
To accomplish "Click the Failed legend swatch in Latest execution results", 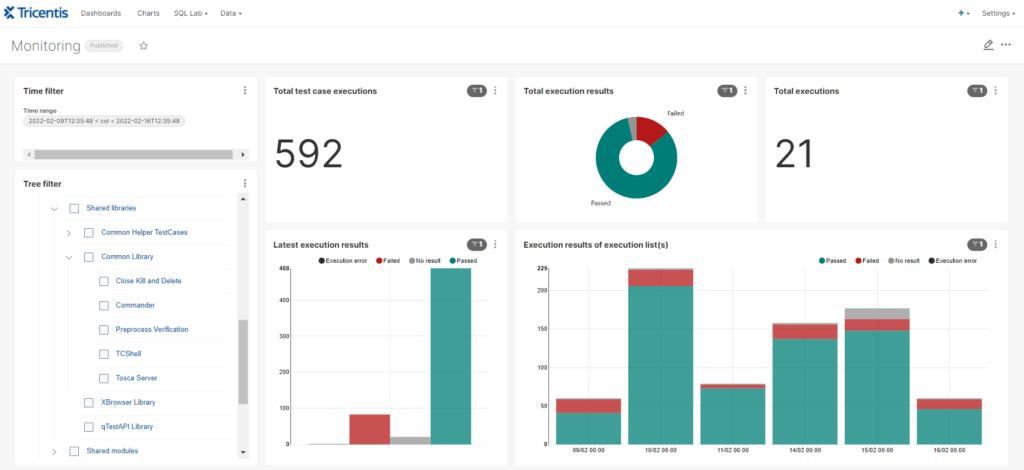I will [380, 260].
